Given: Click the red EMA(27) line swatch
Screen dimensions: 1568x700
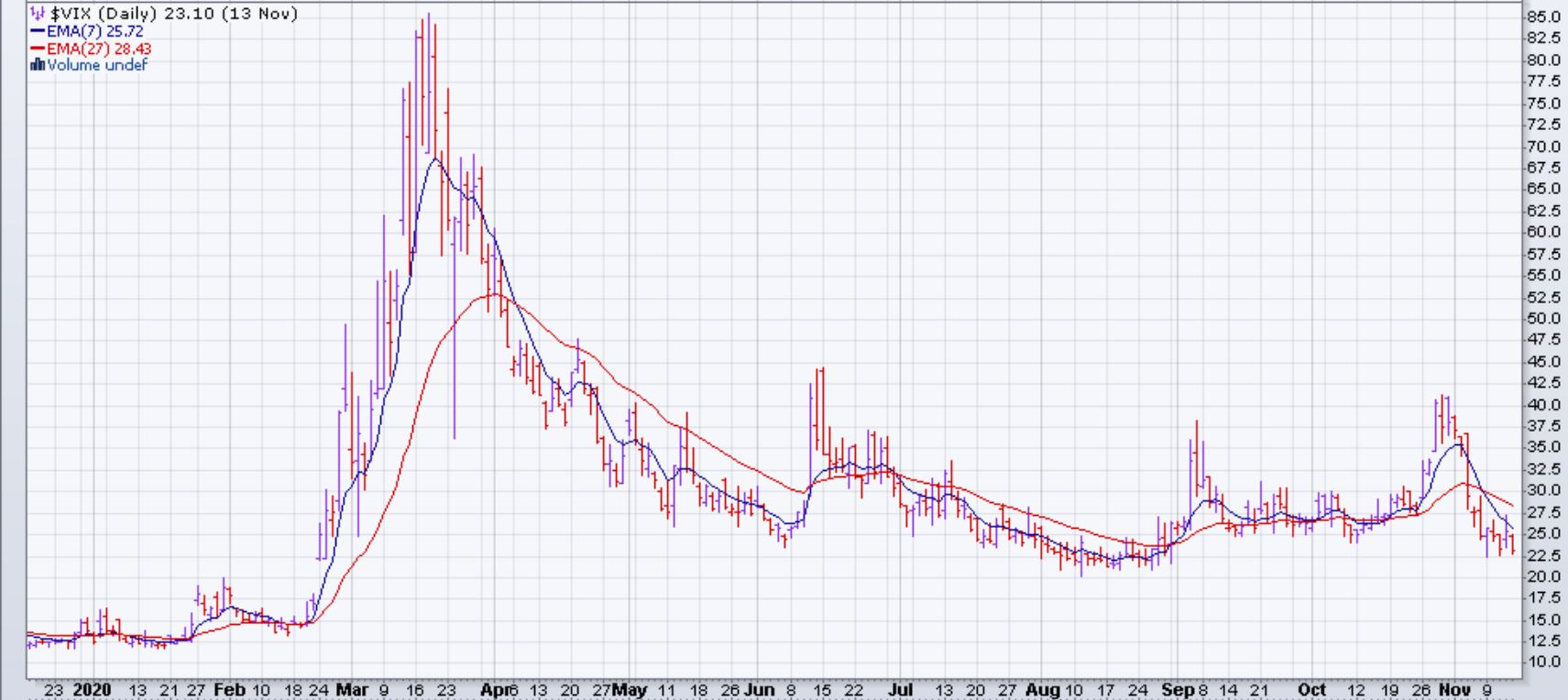Looking at the screenshot, I should click(38, 49).
